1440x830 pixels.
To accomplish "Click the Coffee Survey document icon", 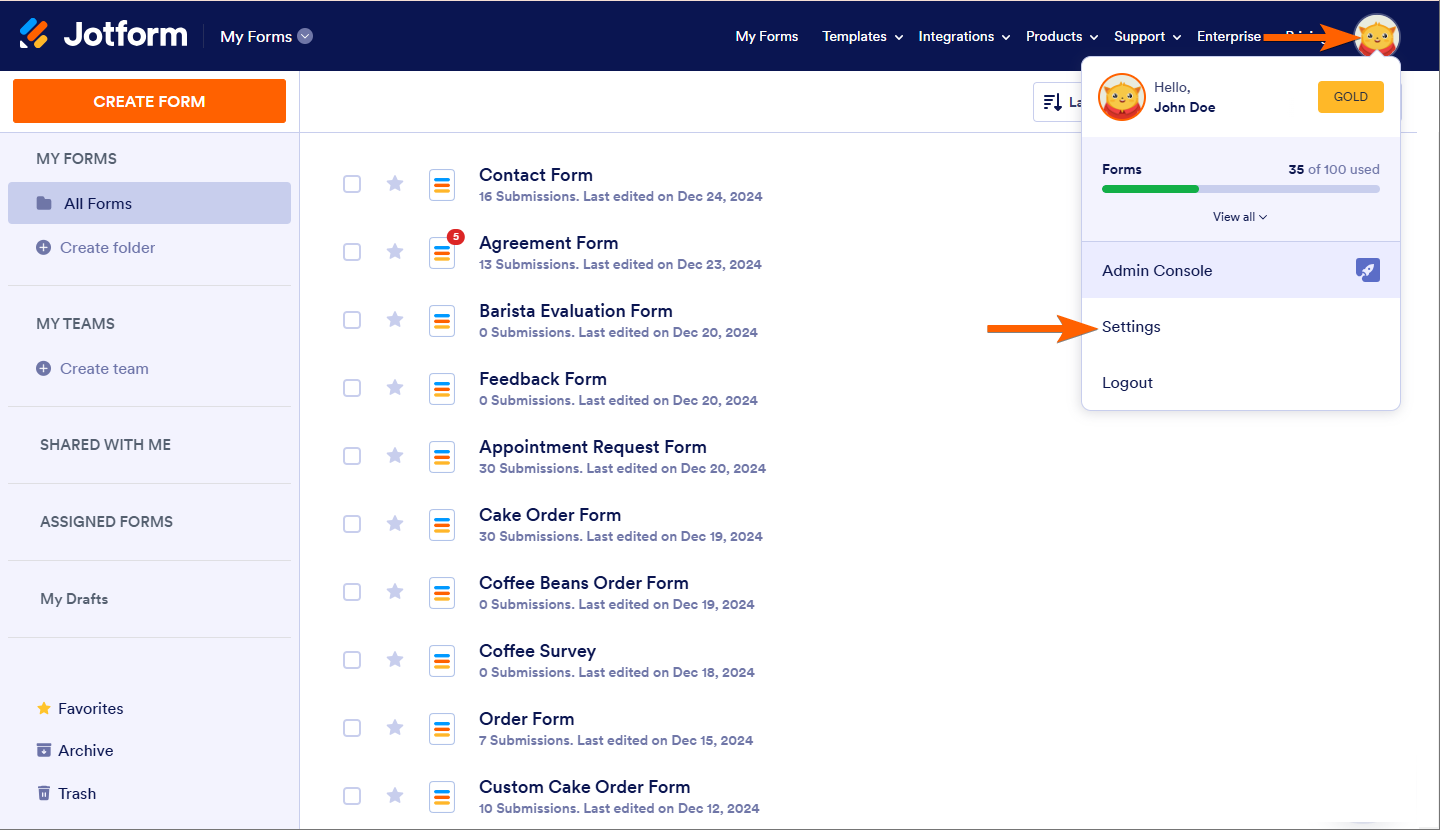I will pos(442,660).
